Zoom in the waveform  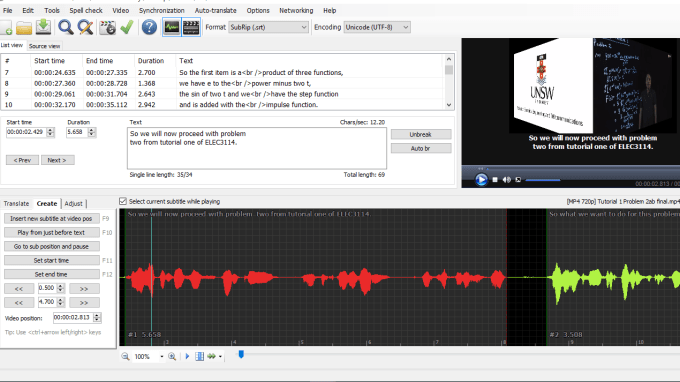point(172,356)
